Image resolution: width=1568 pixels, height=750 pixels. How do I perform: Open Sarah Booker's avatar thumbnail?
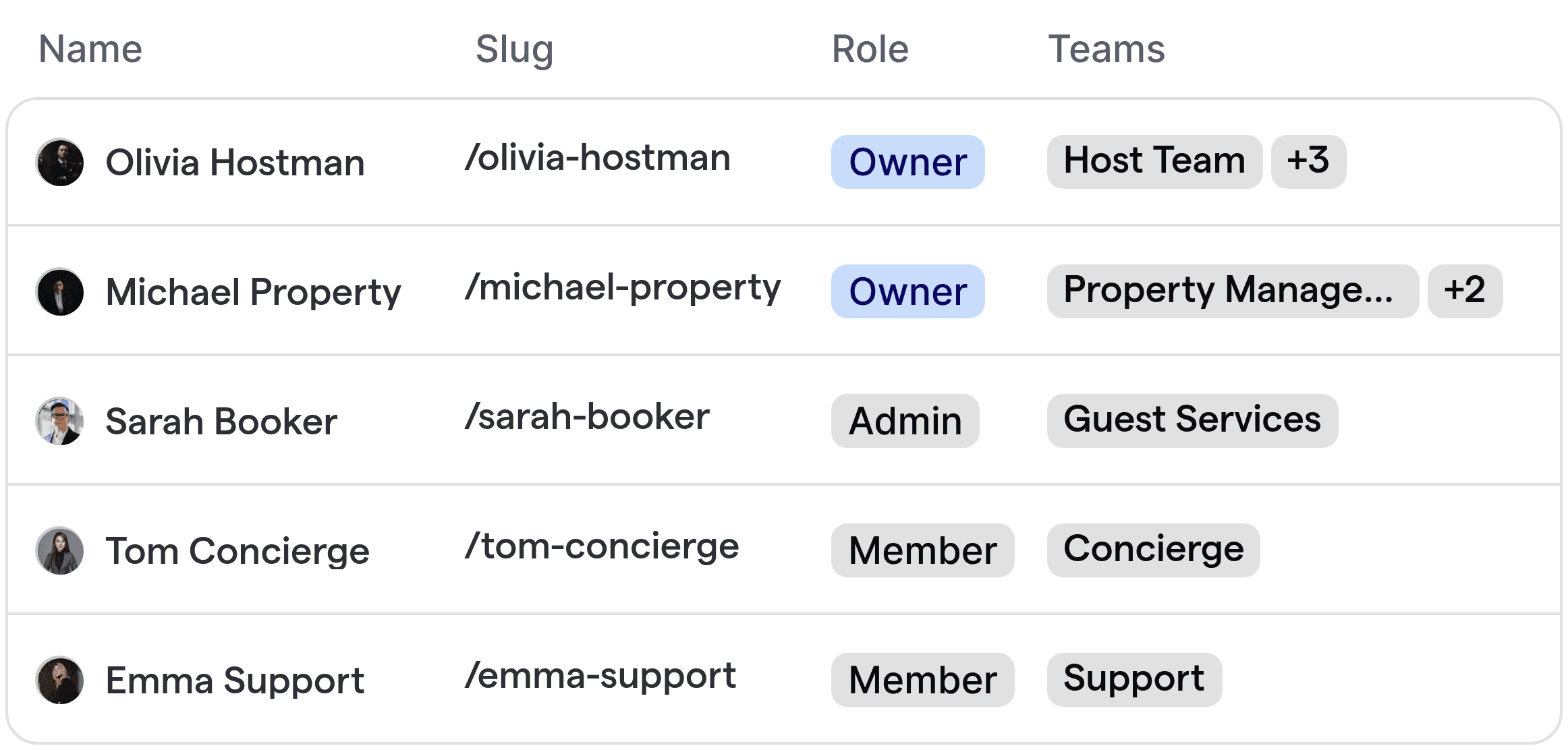coord(60,422)
